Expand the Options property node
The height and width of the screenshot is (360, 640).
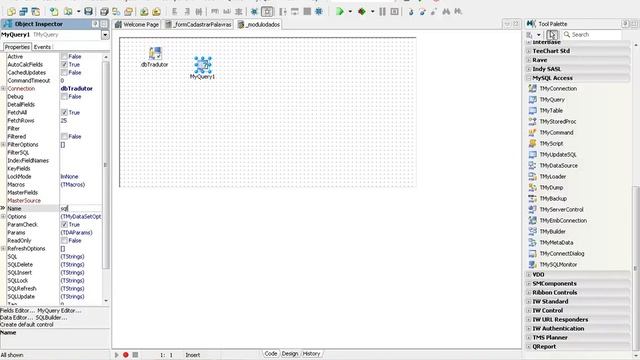pyautogui.click(x=3, y=216)
